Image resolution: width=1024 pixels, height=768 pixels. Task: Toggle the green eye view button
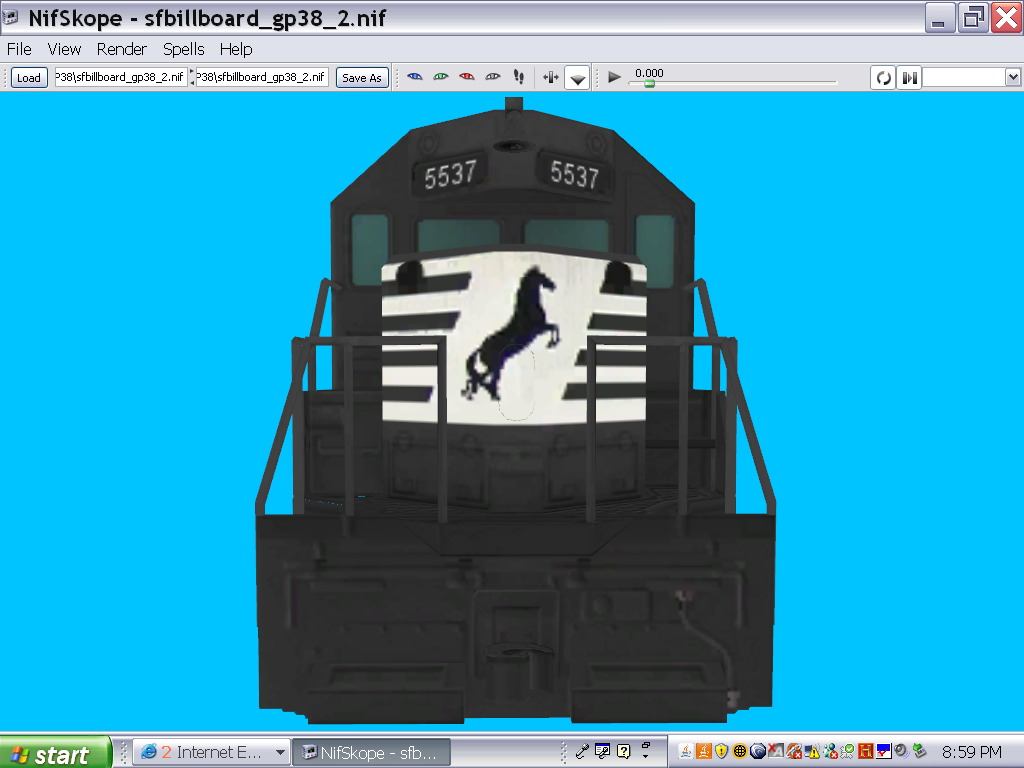coord(441,77)
